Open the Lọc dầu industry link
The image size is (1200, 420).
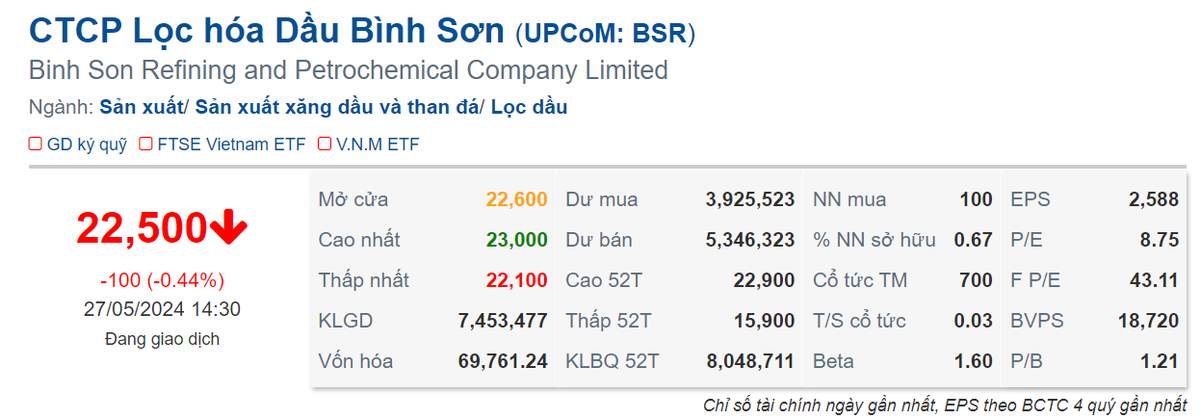click(x=528, y=107)
